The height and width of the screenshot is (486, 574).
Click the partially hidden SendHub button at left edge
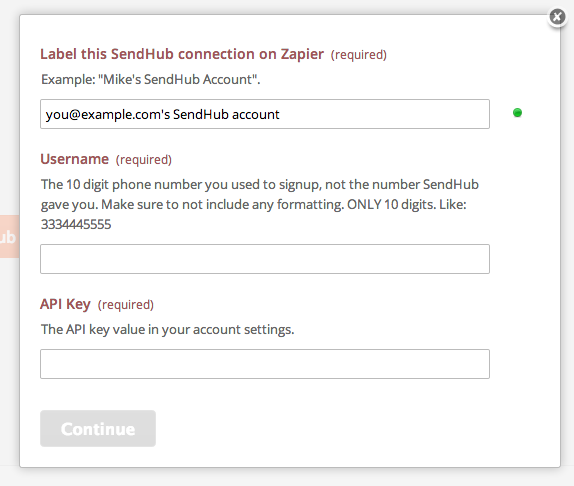click(9, 236)
